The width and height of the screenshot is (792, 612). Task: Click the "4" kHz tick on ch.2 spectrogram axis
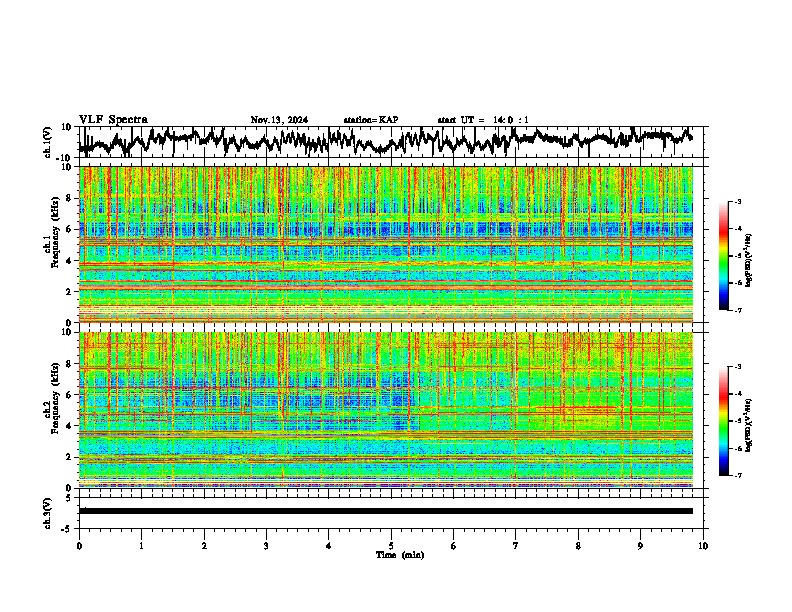(70, 426)
